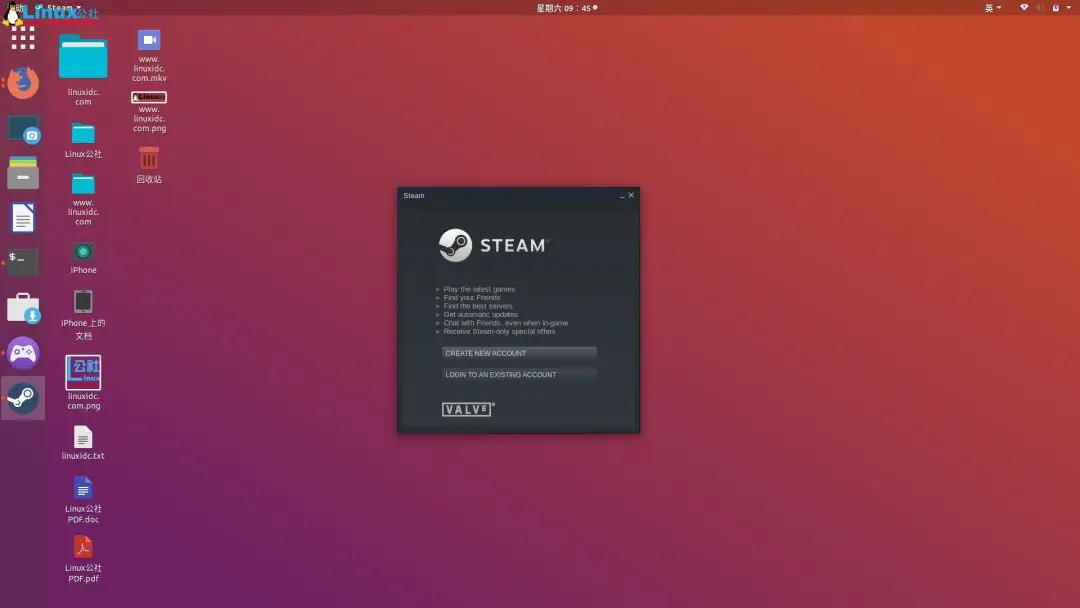Click 'Find the best servers' text

point(478,306)
